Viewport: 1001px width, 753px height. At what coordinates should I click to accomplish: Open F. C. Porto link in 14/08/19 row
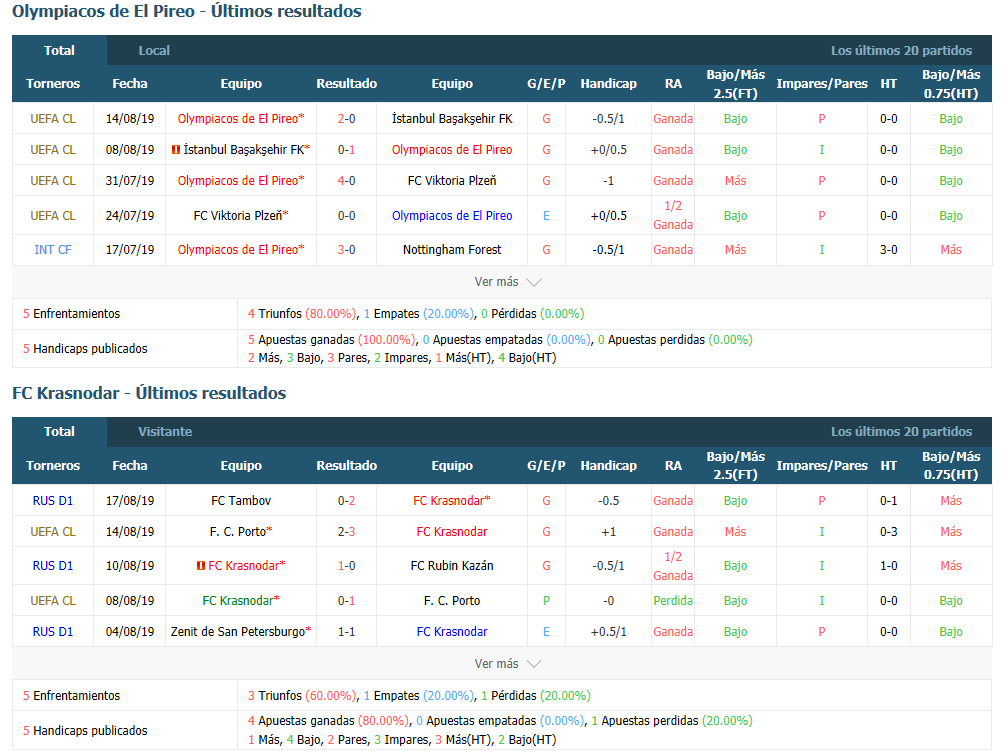(x=241, y=532)
